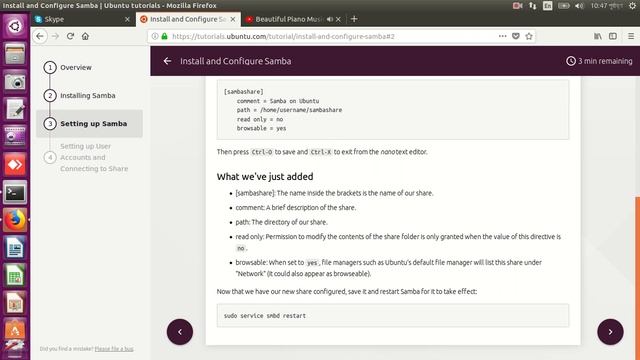Screen dimensions: 640x360
Task: Open the system volume indicator
Action: pyautogui.click(x=579, y=6)
